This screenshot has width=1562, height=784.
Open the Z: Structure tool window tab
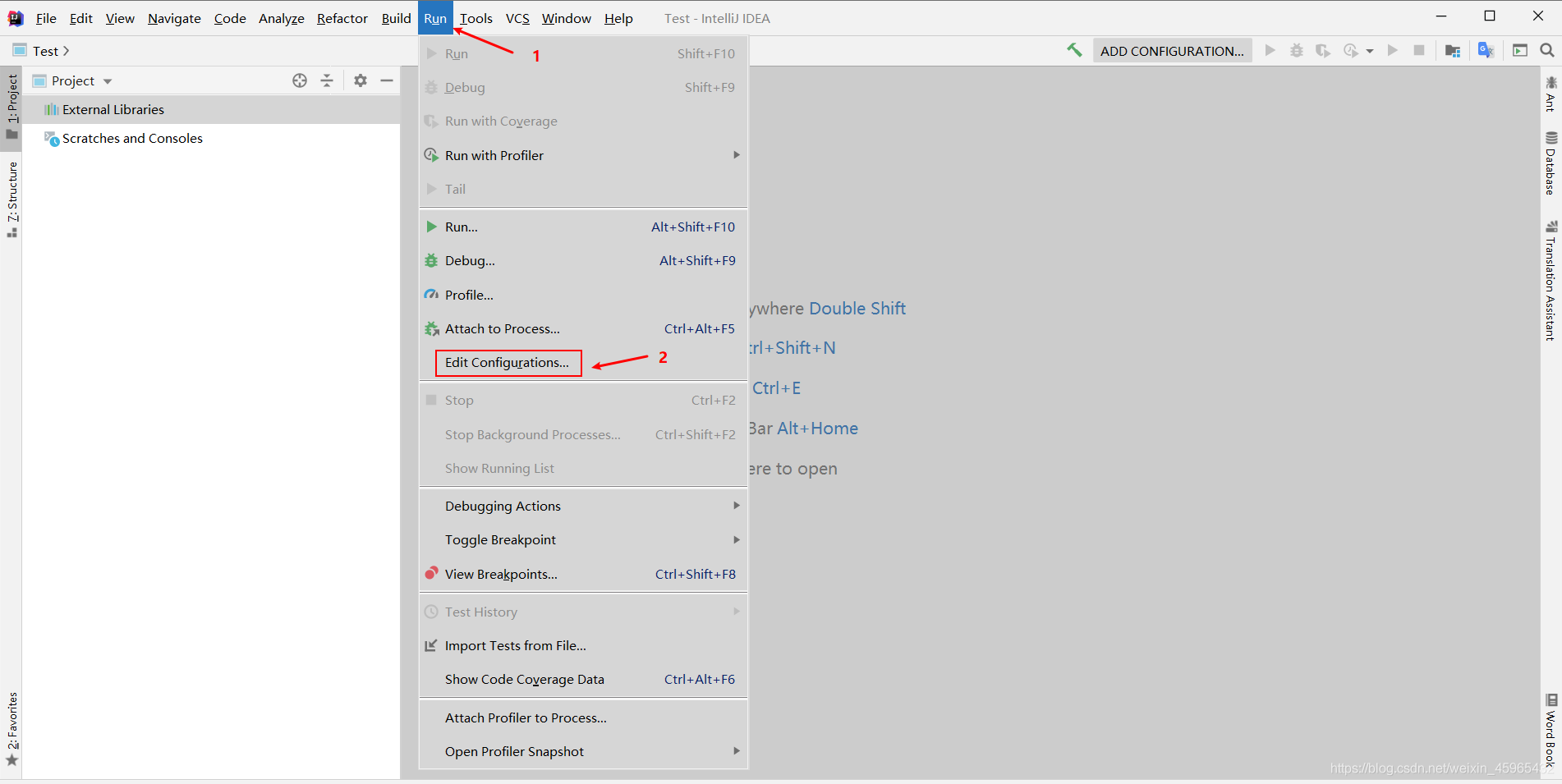tap(11, 199)
